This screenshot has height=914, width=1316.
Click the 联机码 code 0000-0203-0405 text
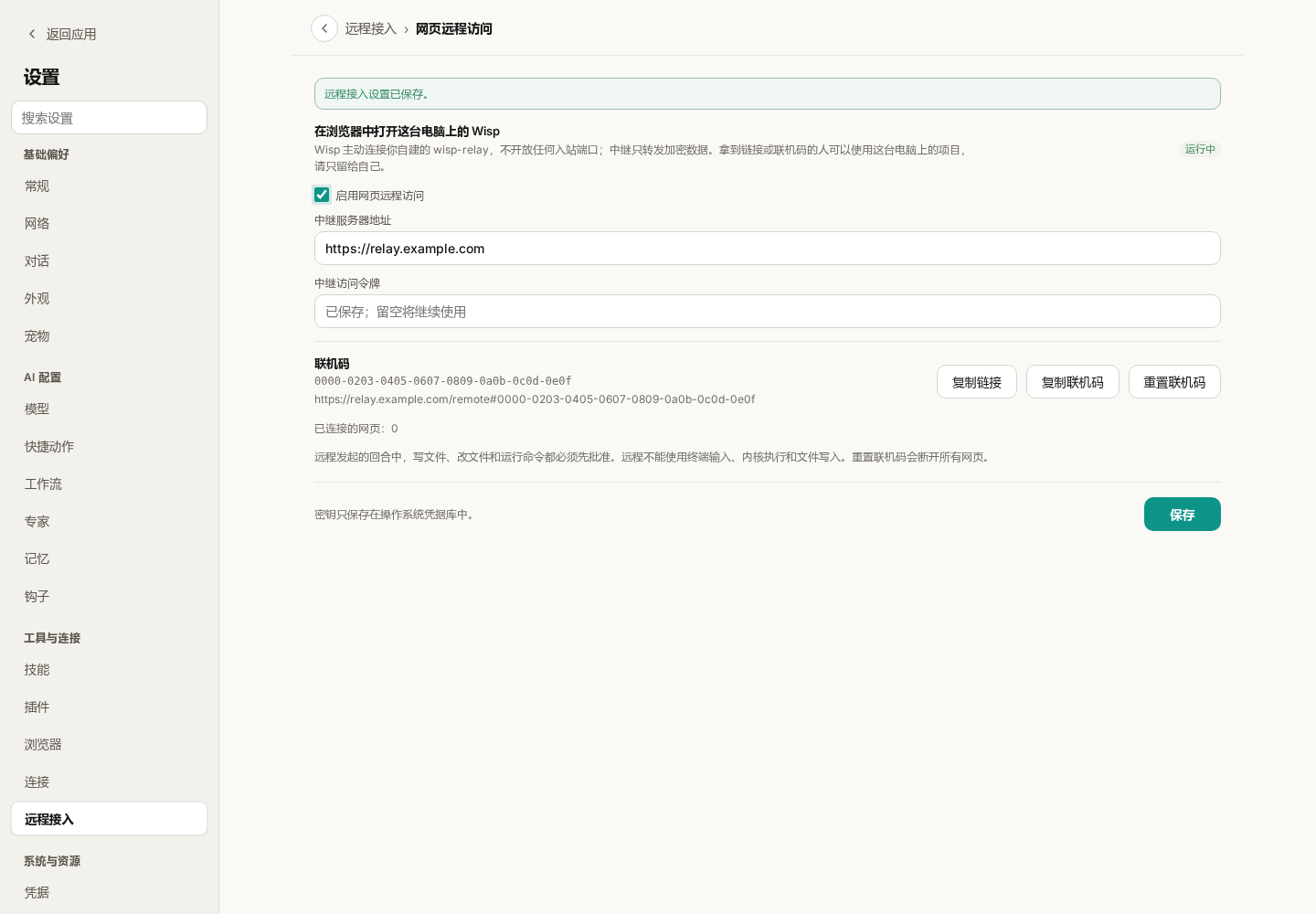tap(443, 381)
